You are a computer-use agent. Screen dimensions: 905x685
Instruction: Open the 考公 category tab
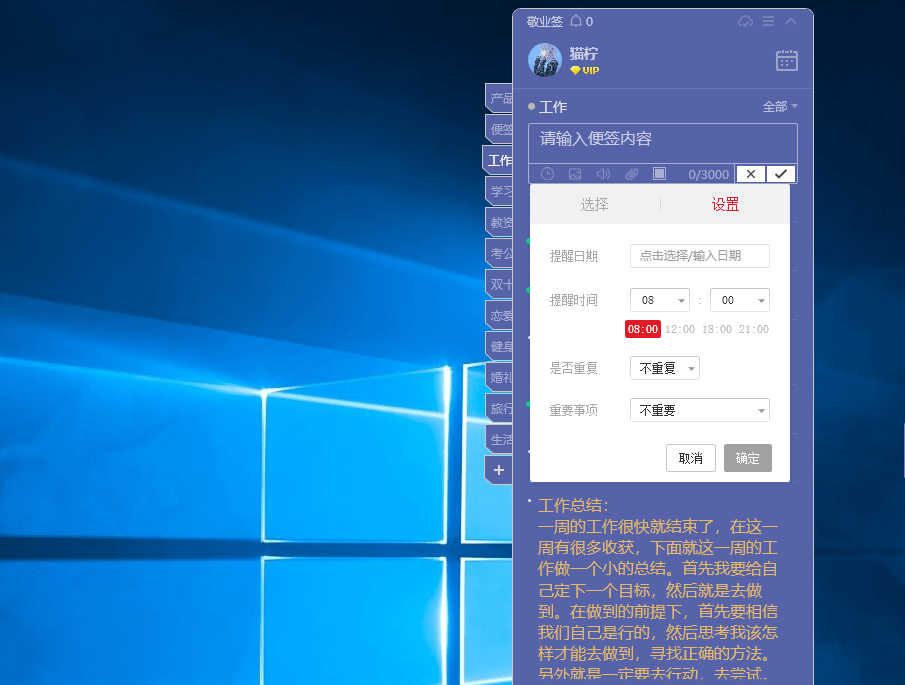click(500, 253)
